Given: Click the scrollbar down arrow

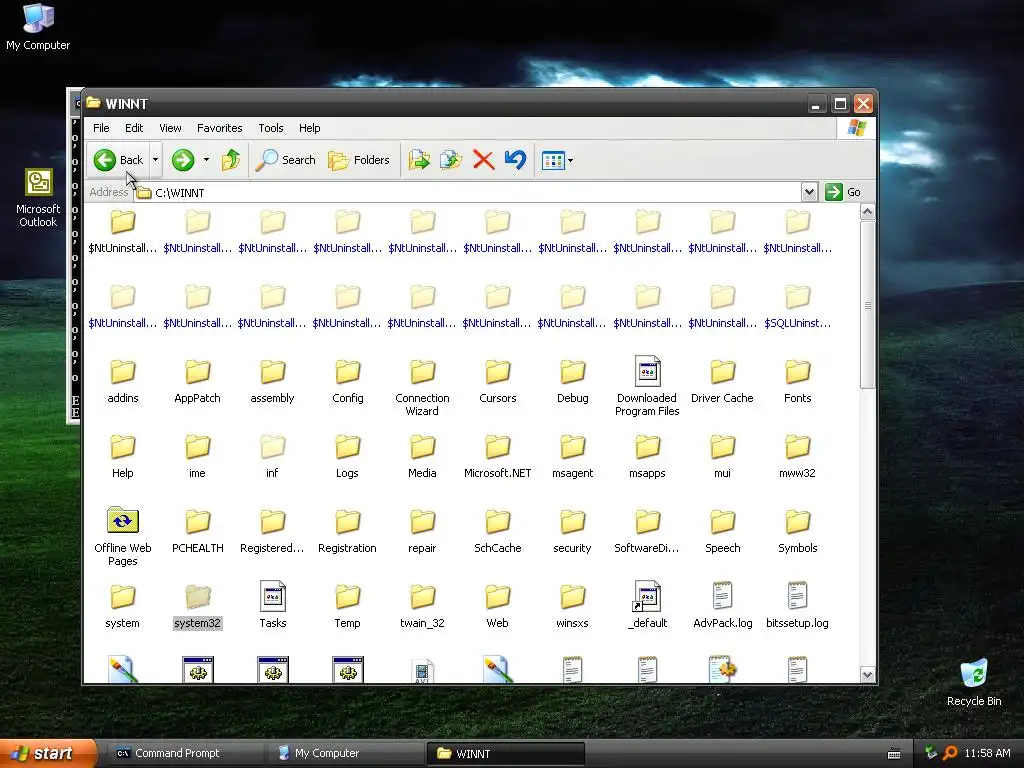Looking at the screenshot, I should point(867,675).
